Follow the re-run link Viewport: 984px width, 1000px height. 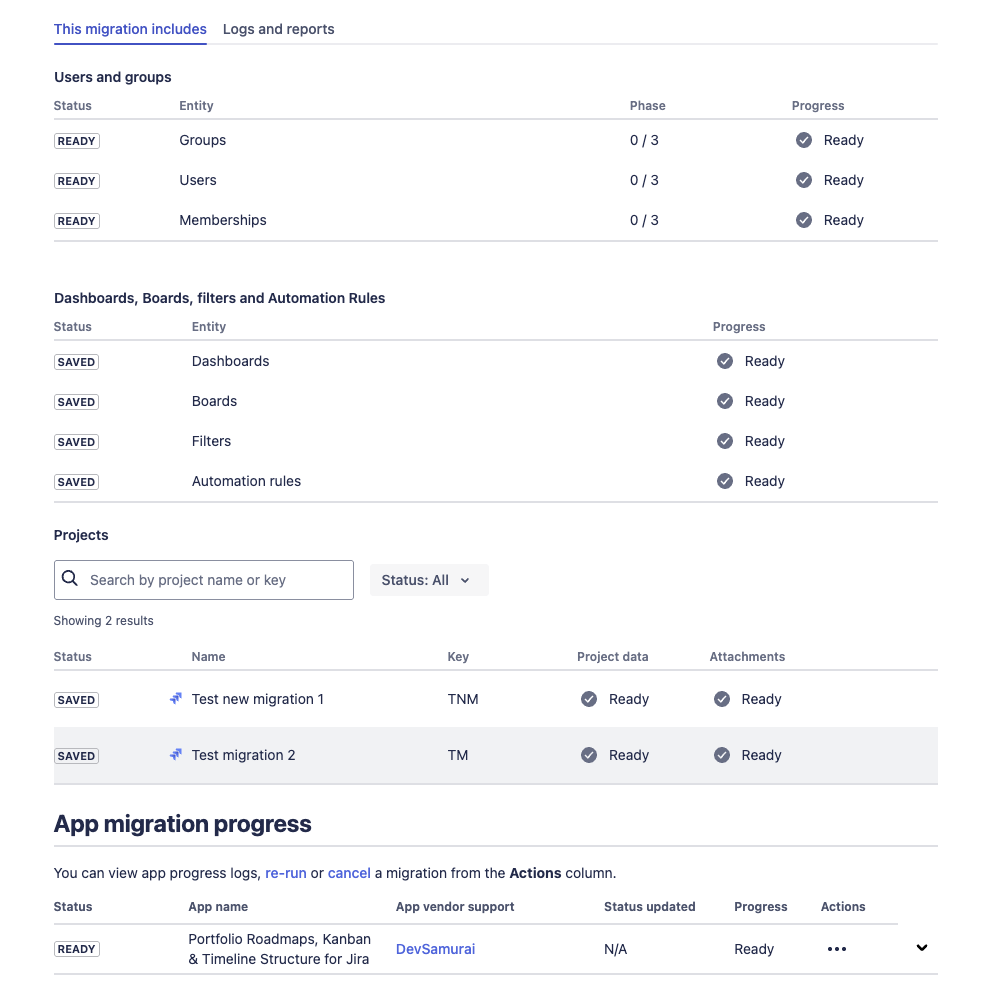[x=286, y=873]
